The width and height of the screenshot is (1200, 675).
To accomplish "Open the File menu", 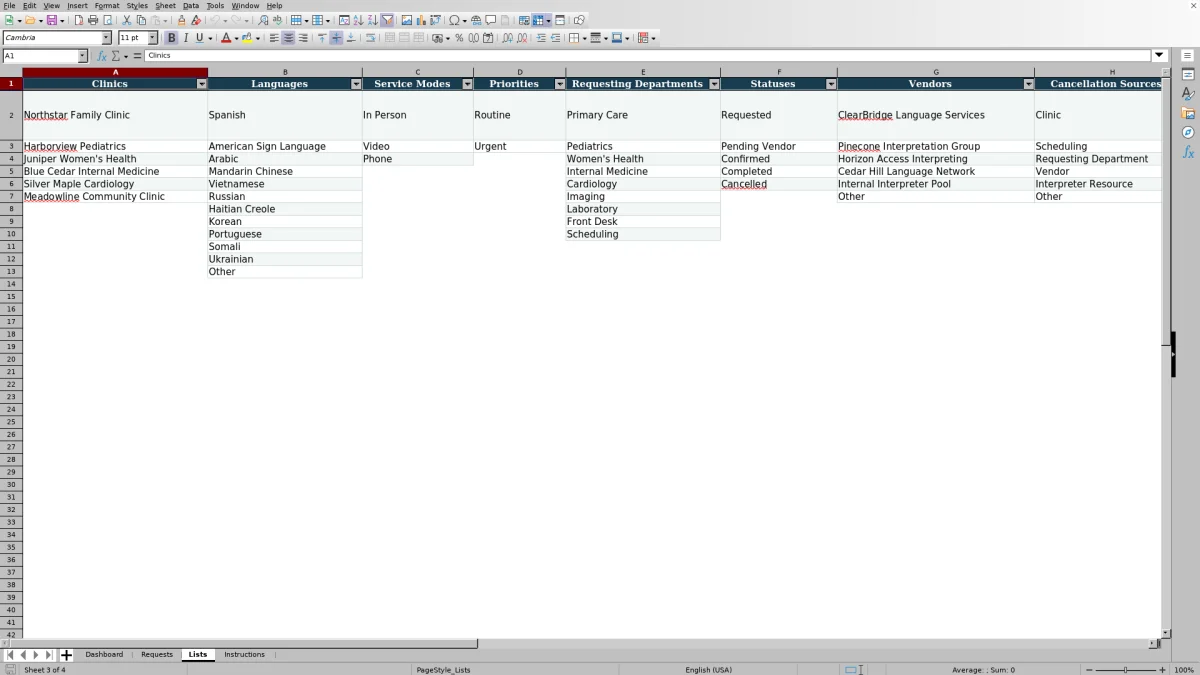I will pyautogui.click(x=9, y=6).
